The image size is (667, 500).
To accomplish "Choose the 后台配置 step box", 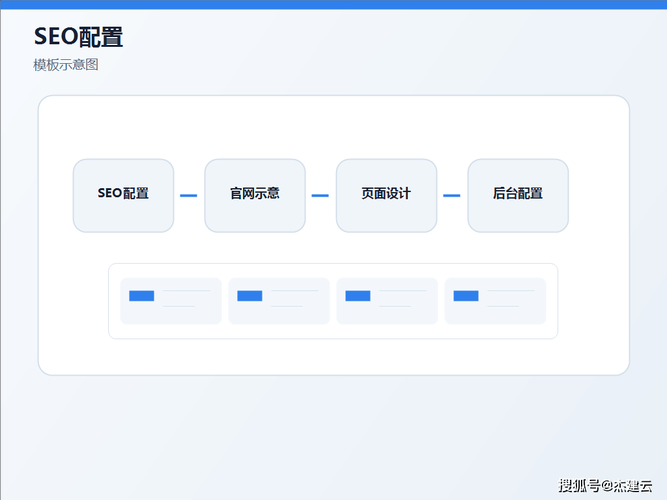I will (x=518, y=196).
